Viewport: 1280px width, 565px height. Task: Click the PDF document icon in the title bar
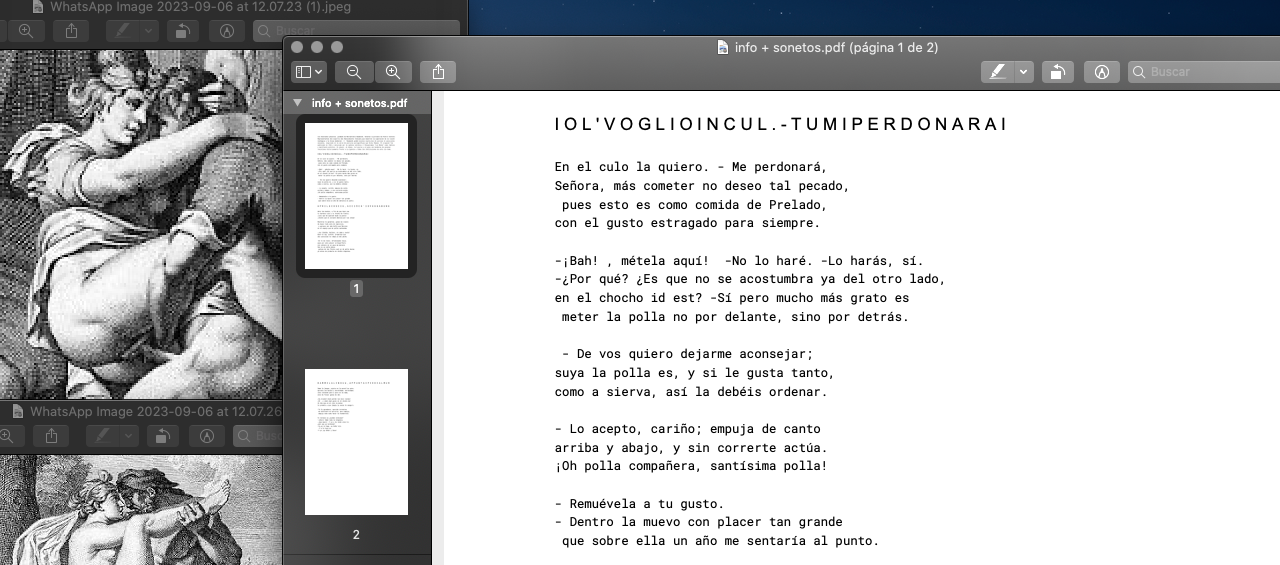(723, 47)
